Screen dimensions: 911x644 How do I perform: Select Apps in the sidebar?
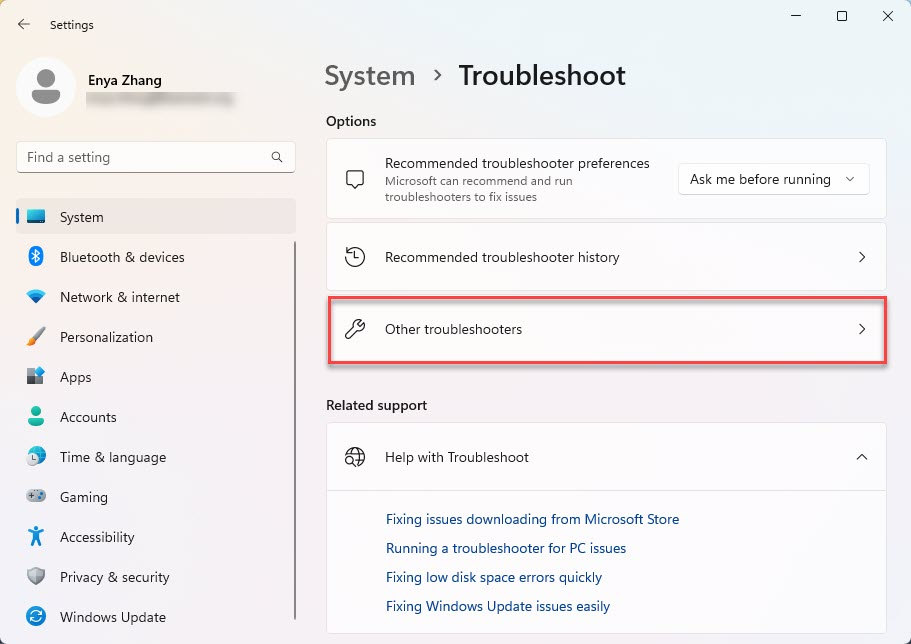[x=75, y=377]
